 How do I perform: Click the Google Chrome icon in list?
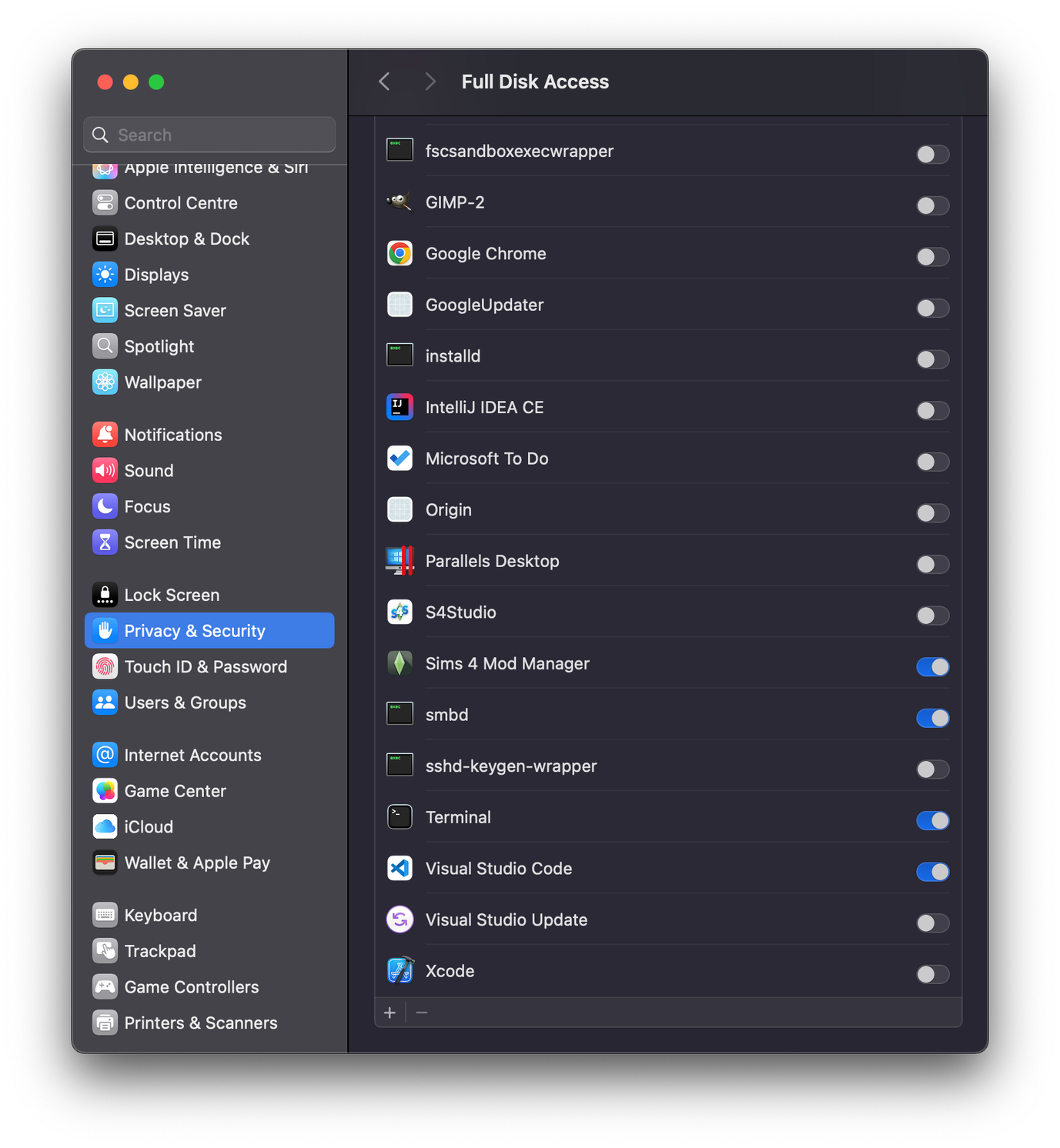(x=400, y=253)
